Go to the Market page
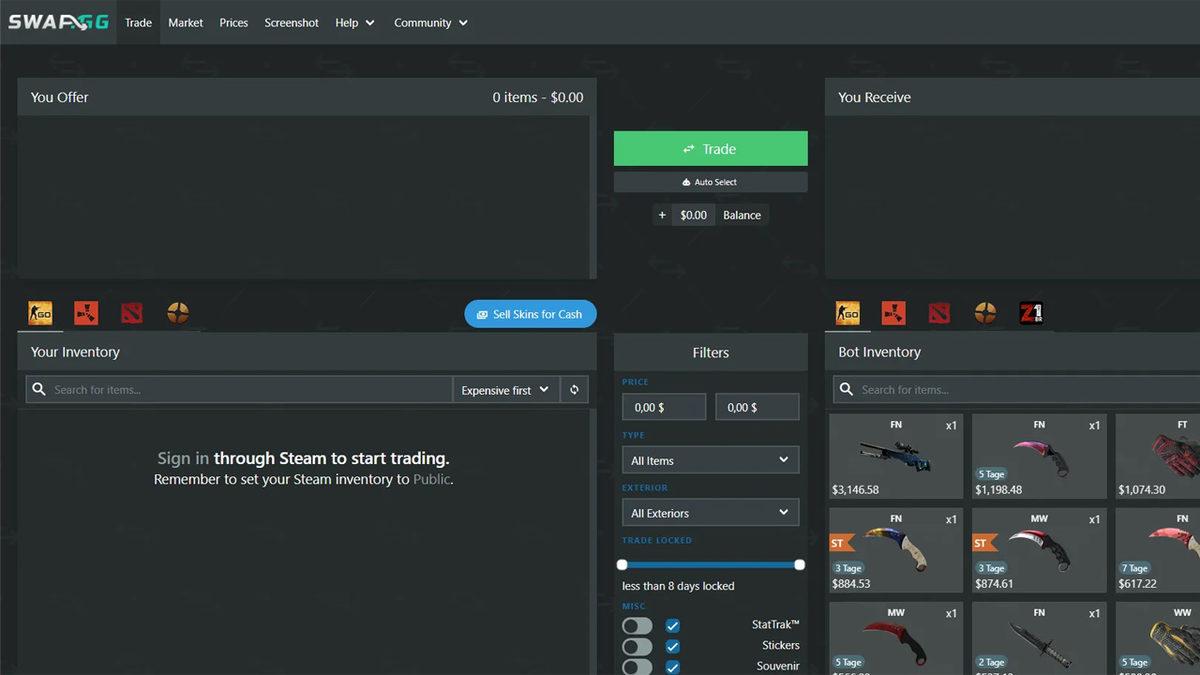This screenshot has height=675, width=1200. tap(185, 22)
